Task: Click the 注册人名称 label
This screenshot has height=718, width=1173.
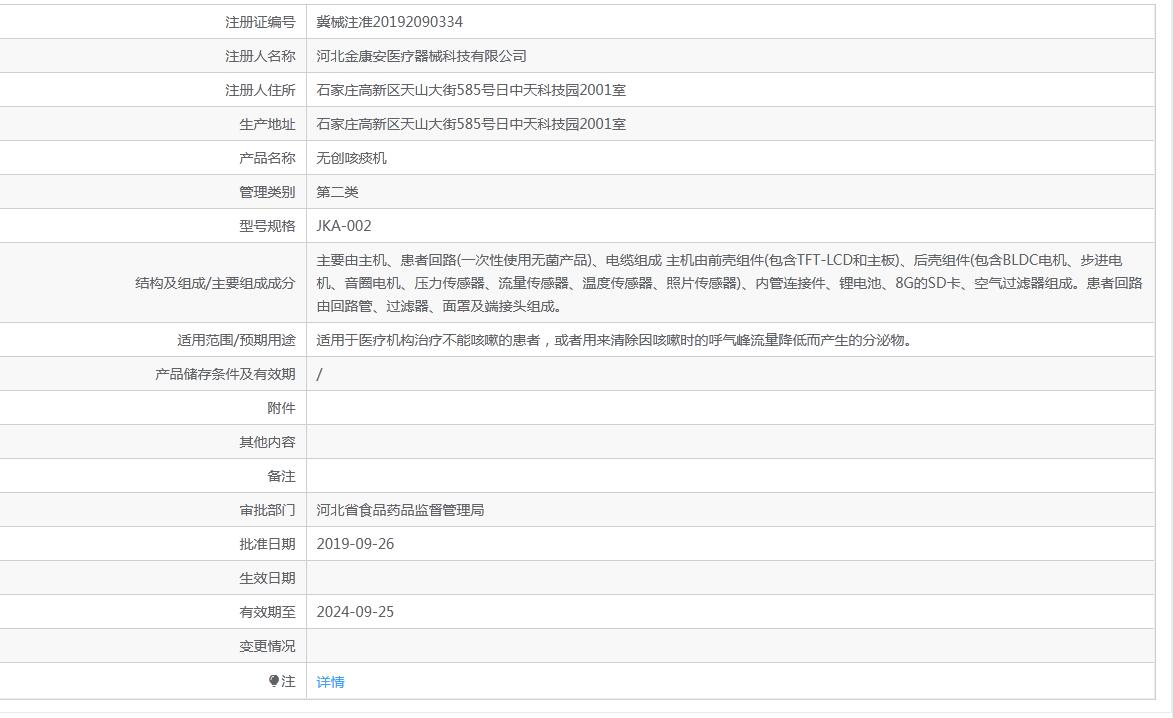Action: click(260, 56)
